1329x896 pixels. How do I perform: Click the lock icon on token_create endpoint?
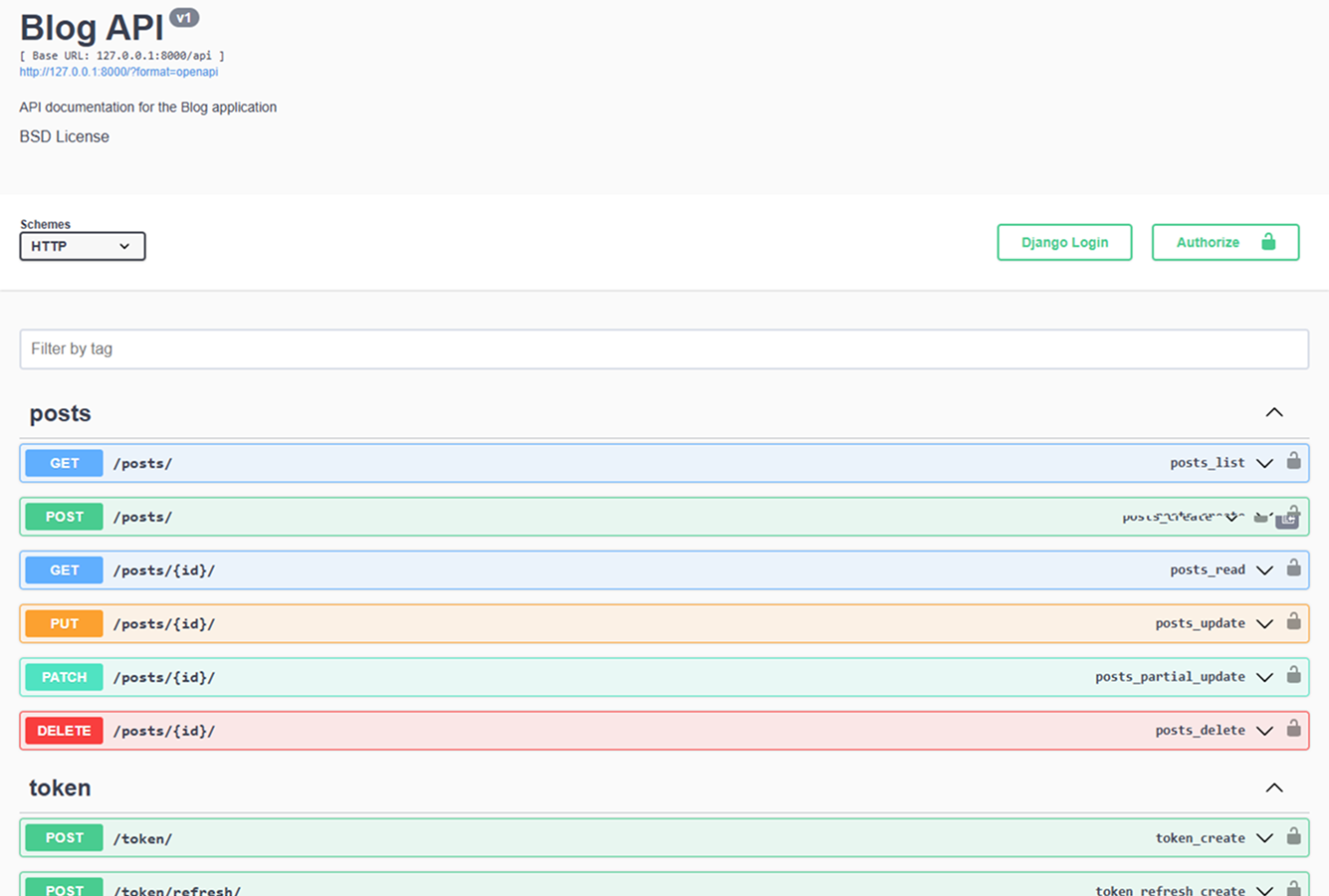[1293, 837]
